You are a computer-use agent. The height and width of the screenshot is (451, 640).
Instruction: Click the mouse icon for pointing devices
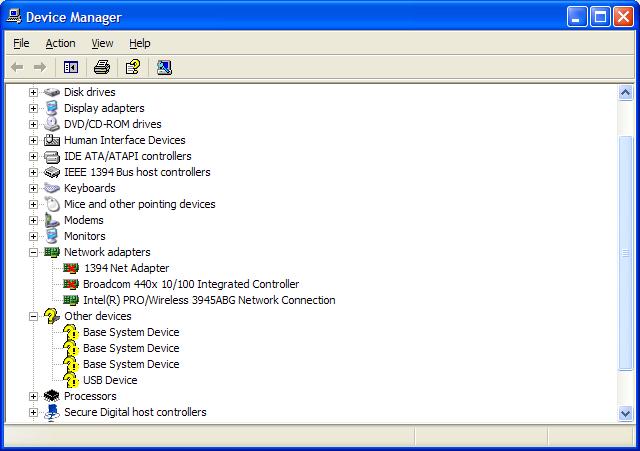(52, 204)
